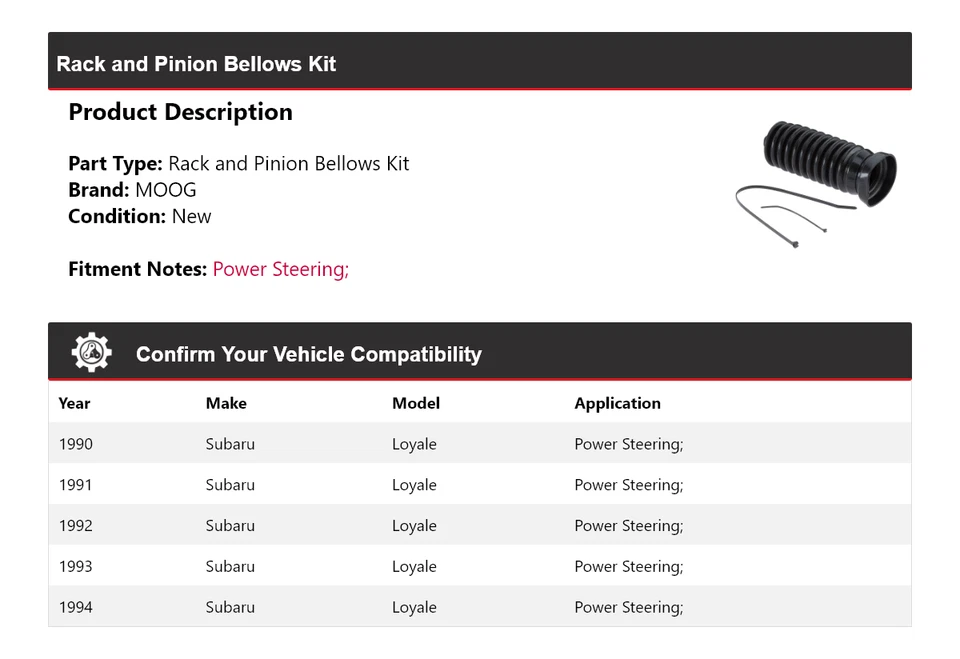960x659 pixels.
Task: Open the red Power Steering fitment notes link
Action: click(x=280, y=269)
